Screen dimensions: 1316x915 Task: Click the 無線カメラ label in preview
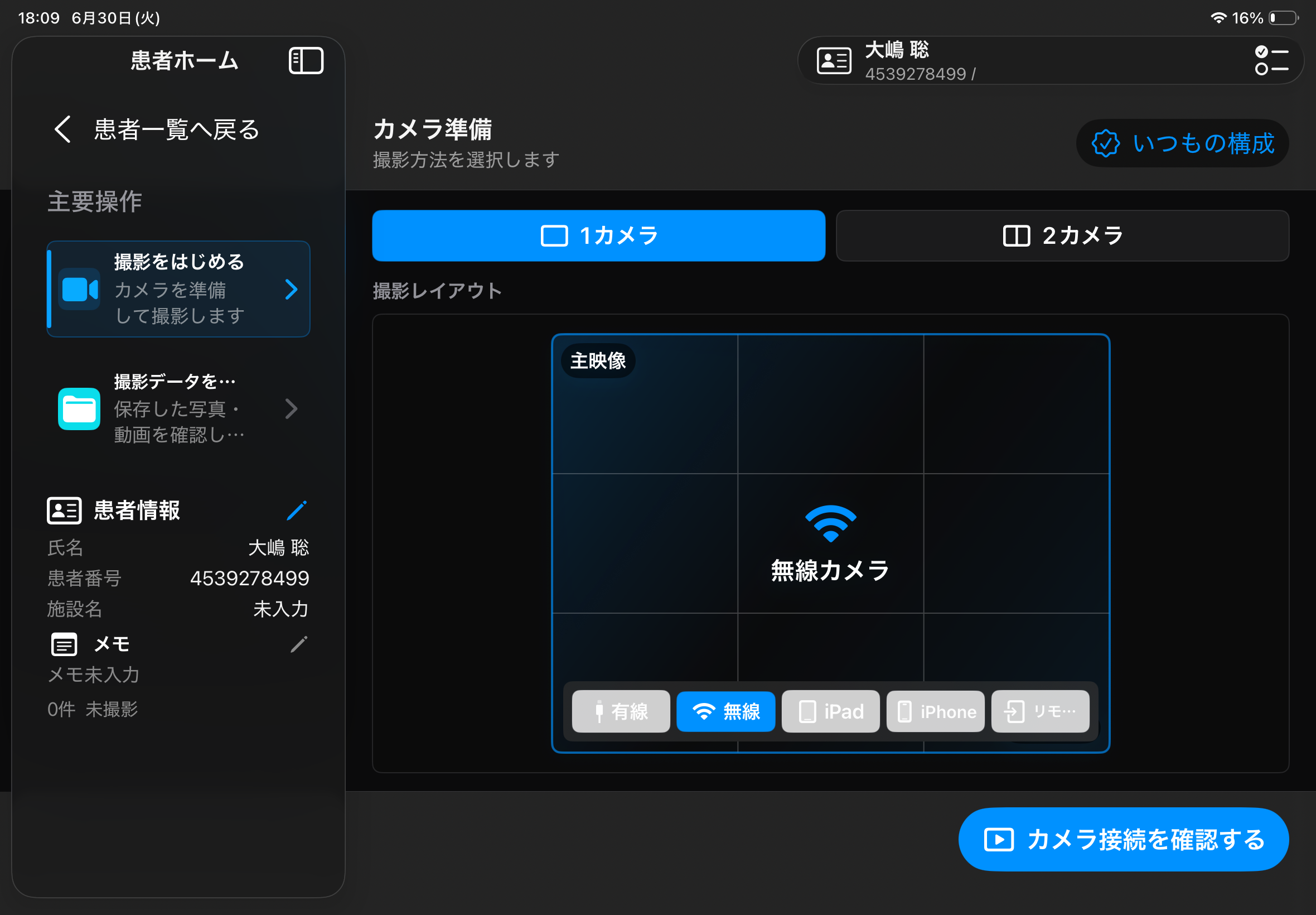point(830,570)
